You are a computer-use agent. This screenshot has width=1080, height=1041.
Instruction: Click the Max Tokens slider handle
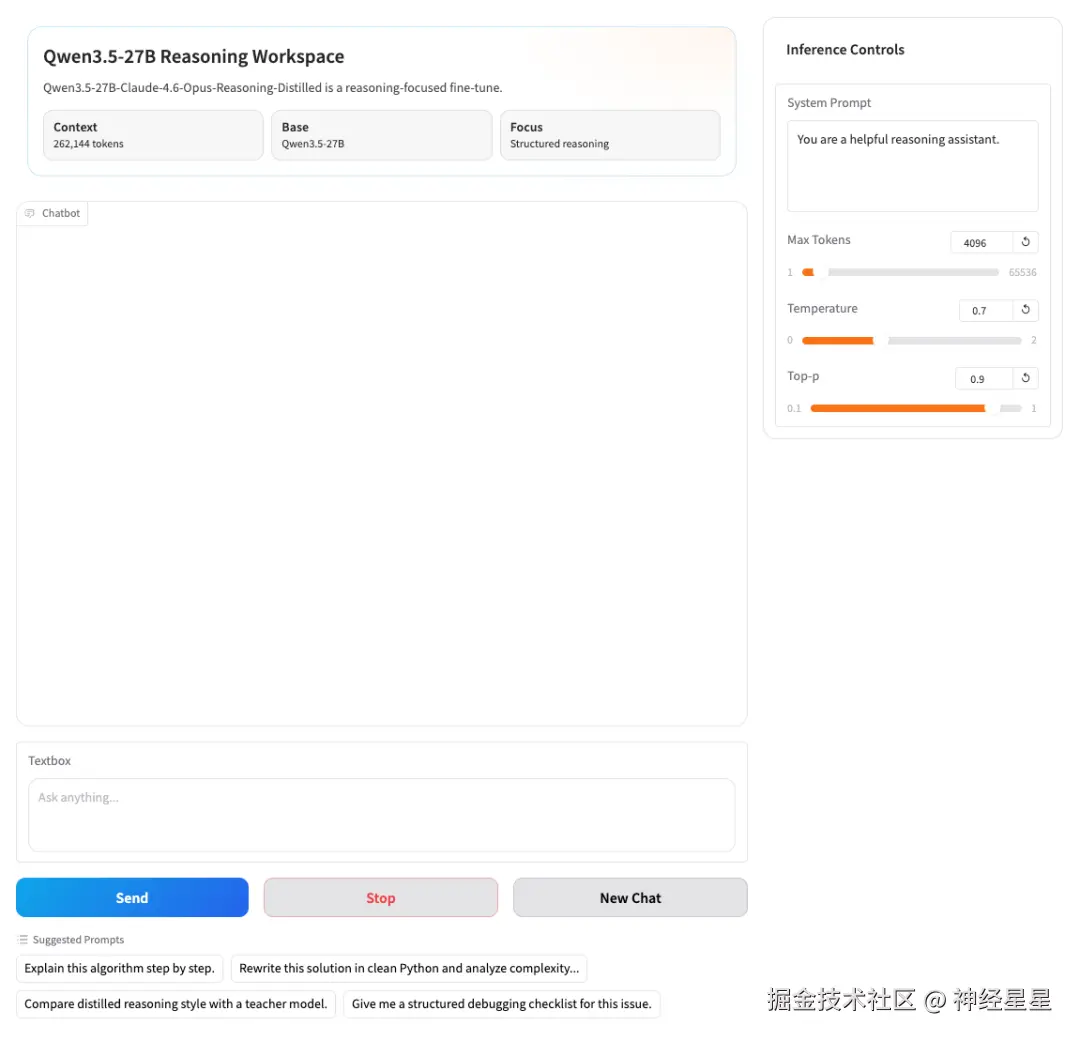point(811,272)
